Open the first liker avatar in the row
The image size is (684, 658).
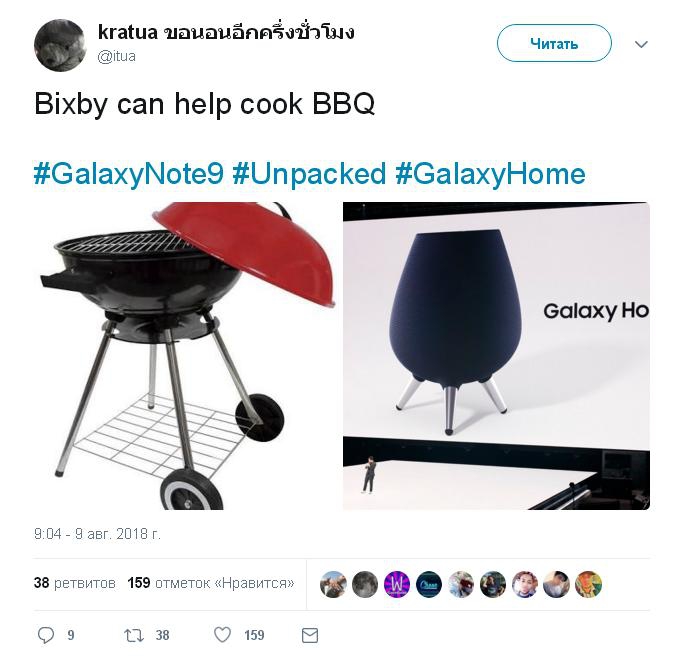(x=333, y=584)
